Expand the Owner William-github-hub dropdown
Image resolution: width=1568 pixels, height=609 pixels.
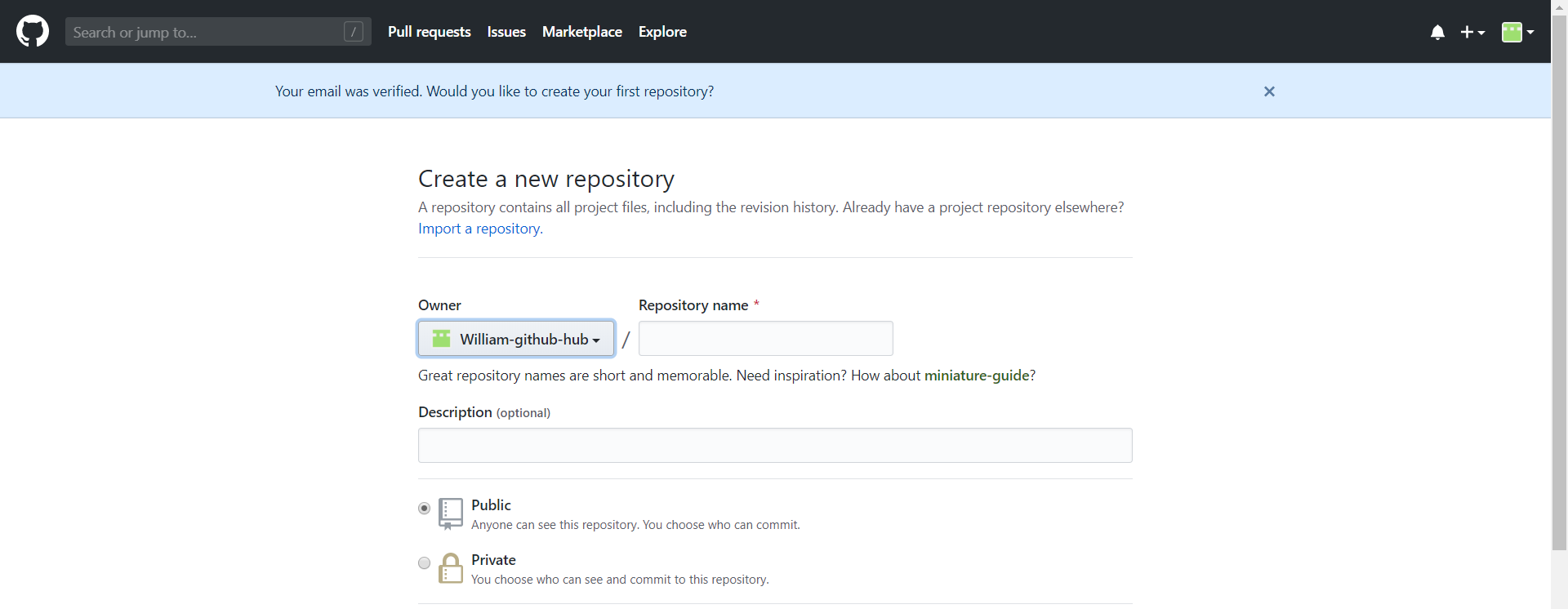coord(516,338)
